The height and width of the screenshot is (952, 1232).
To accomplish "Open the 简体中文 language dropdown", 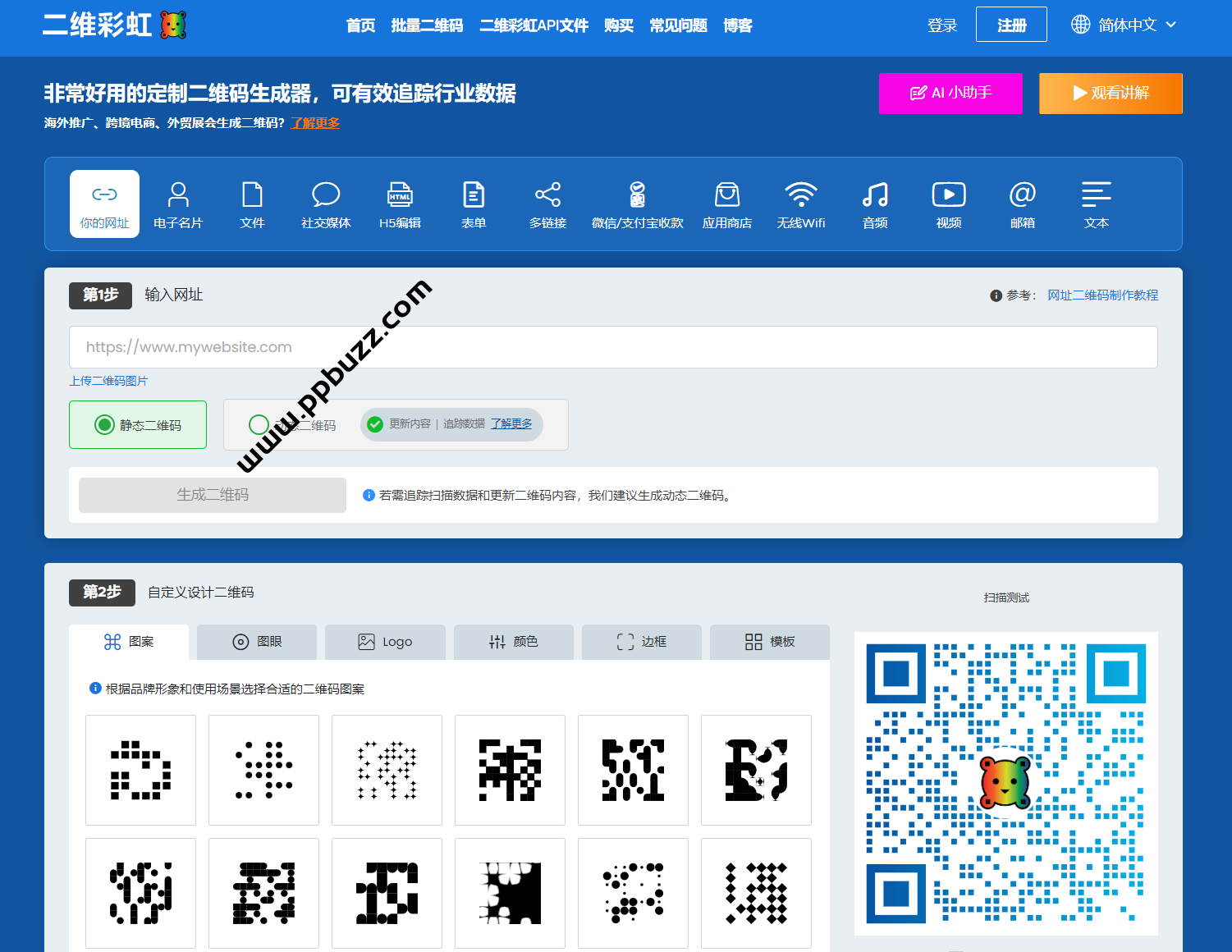I will pyautogui.click(x=1124, y=25).
